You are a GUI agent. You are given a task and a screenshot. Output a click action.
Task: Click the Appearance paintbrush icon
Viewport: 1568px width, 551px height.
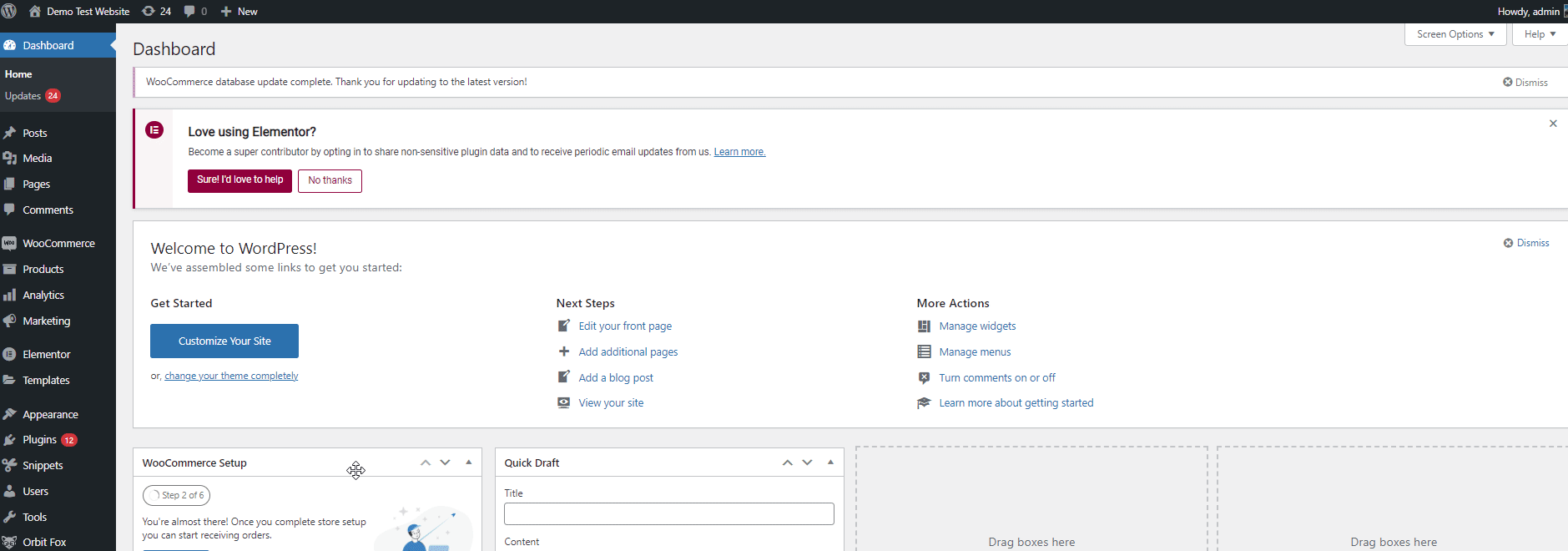10,414
